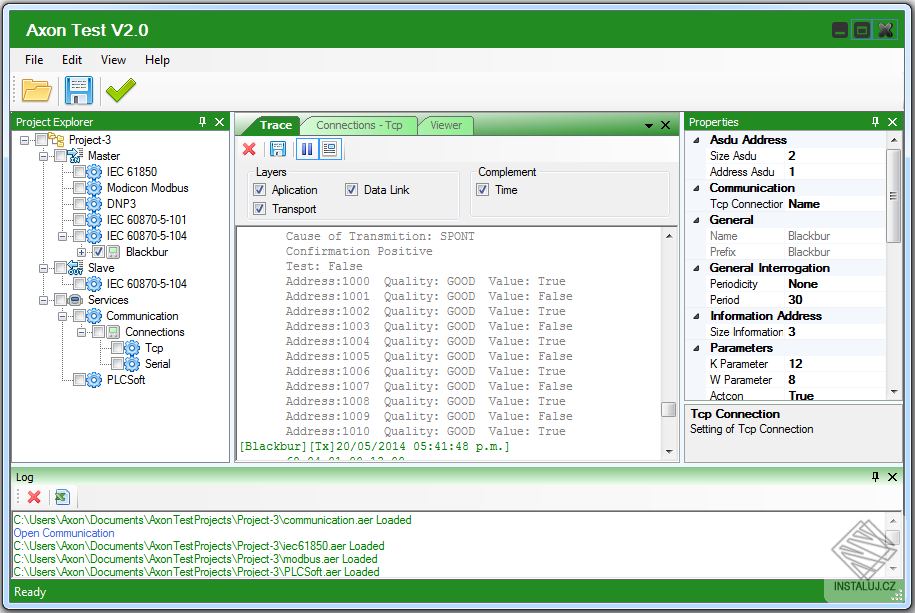Collapse the General Interrogation property group
915x613 pixels.
click(696, 268)
